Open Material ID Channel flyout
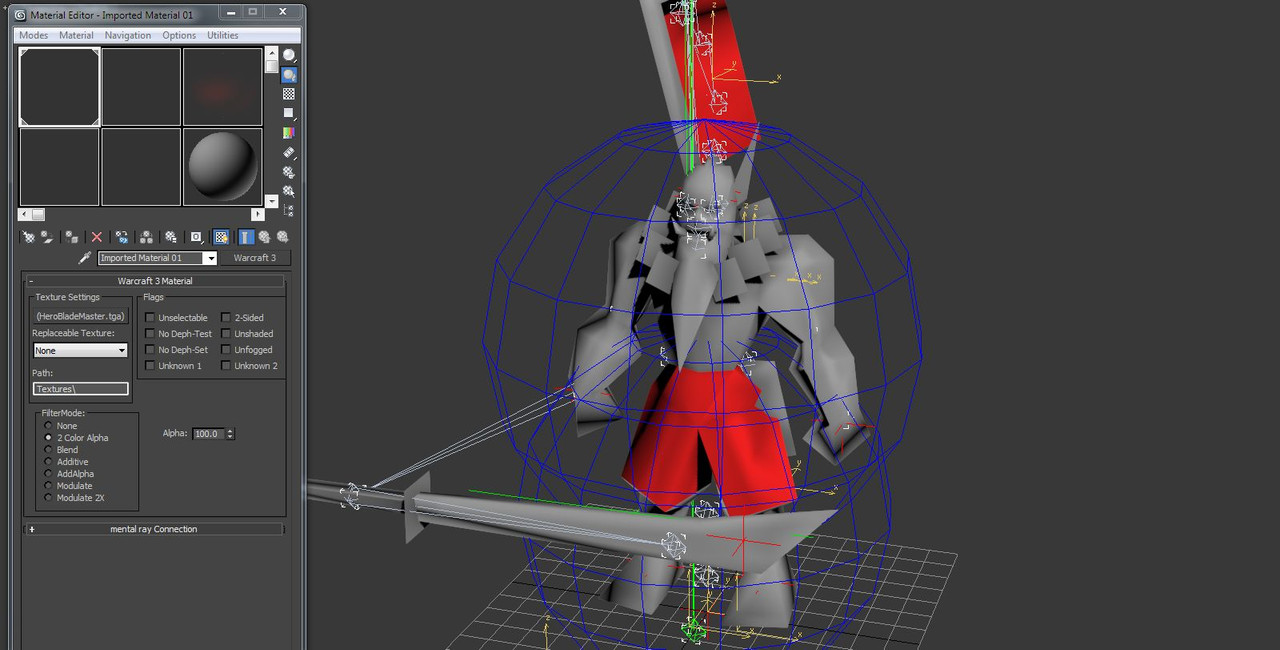The width and height of the screenshot is (1280, 650). (197, 237)
